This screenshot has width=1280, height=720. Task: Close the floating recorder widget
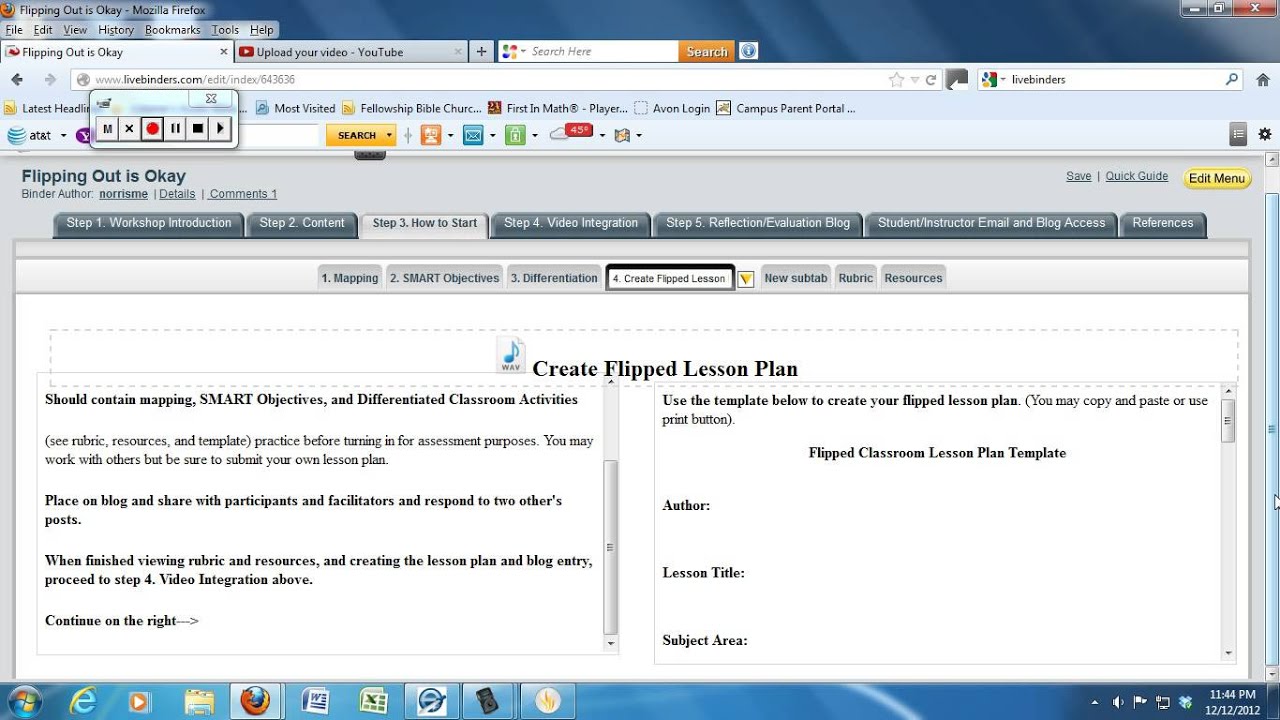coord(211,99)
